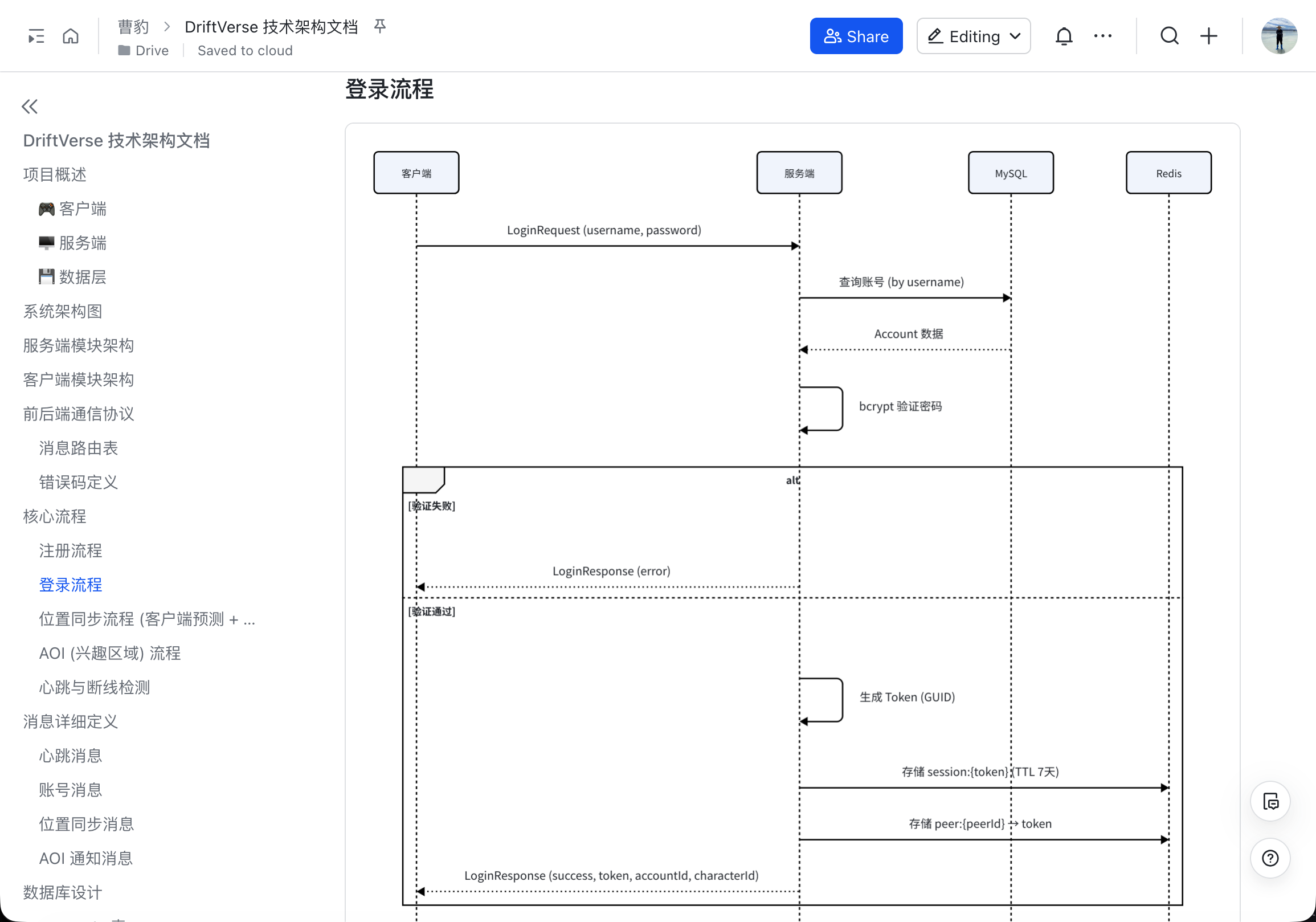
Task: Open notifications via the bell icon
Action: pyautogui.click(x=1064, y=35)
